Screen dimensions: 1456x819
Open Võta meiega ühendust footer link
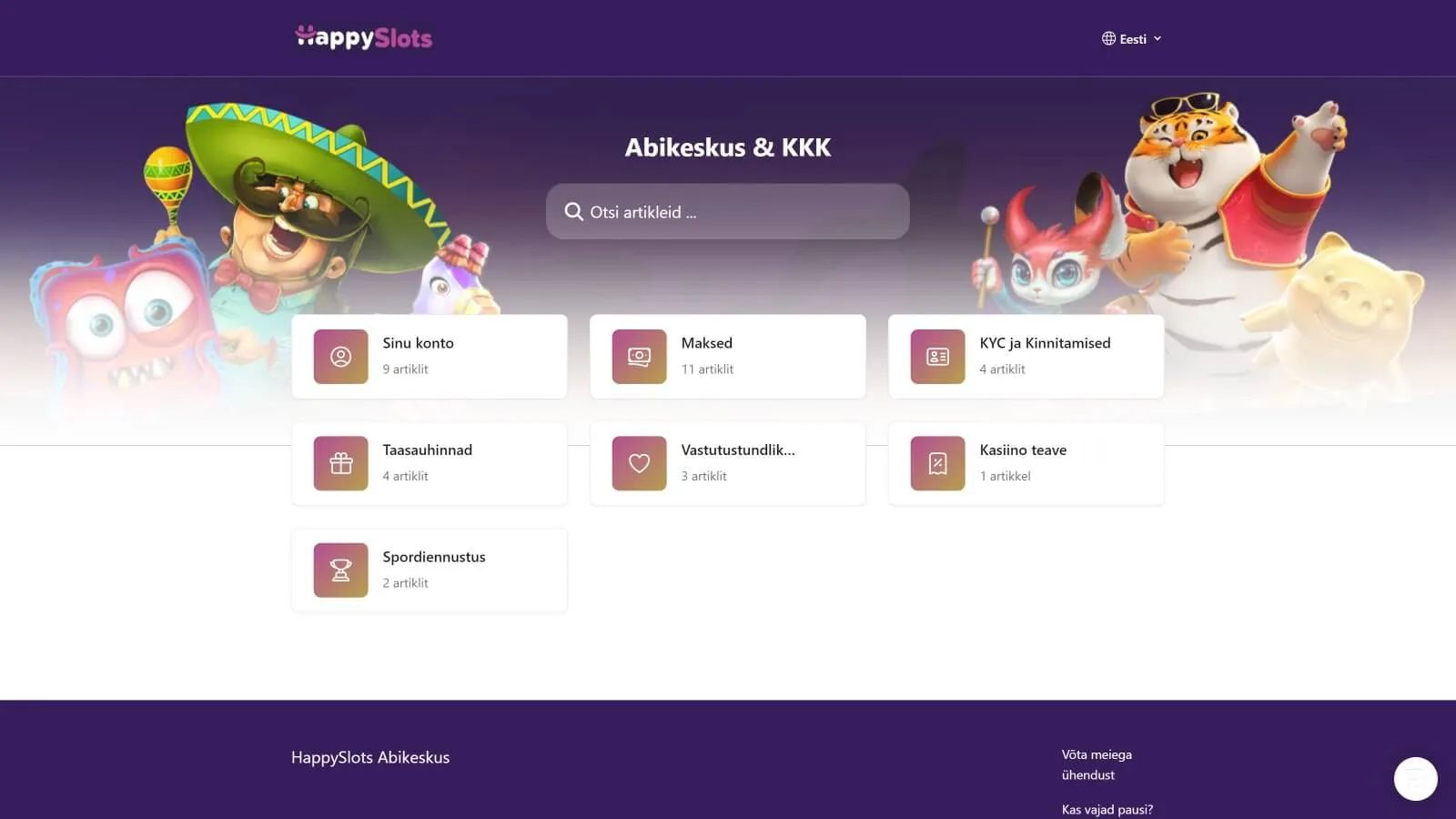point(1097,764)
